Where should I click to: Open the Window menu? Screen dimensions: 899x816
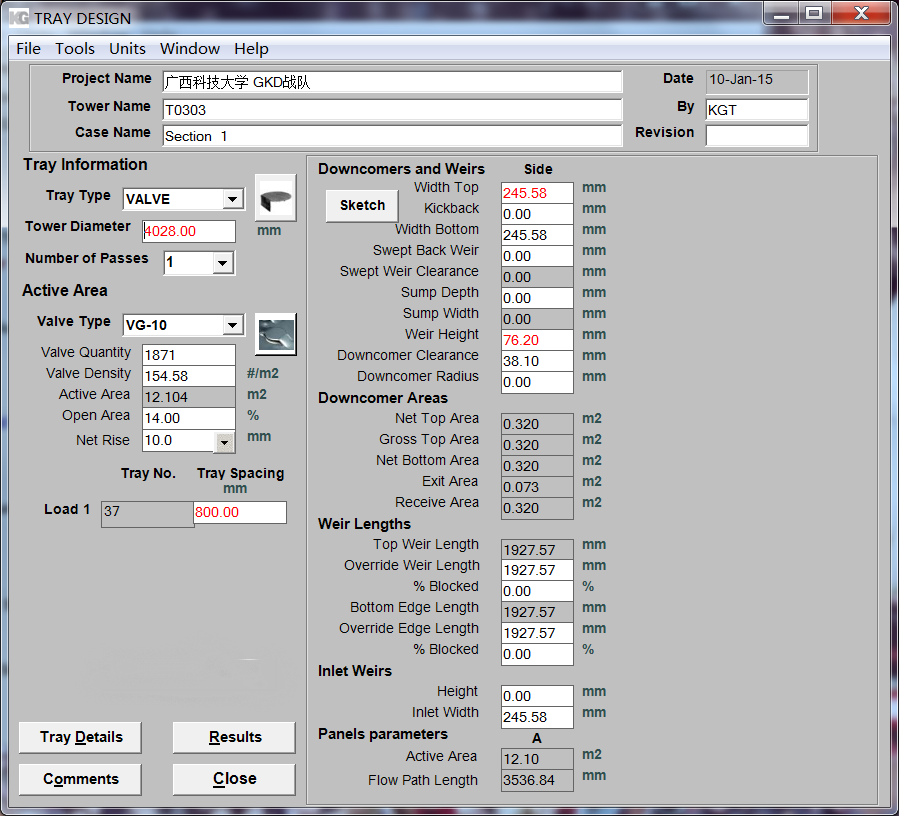pyautogui.click(x=190, y=49)
